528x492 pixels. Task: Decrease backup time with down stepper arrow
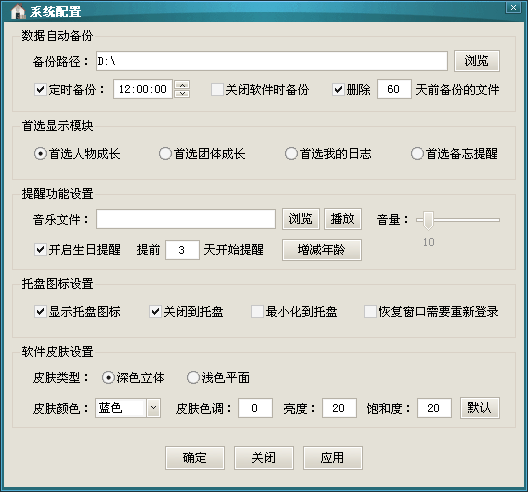(182, 94)
